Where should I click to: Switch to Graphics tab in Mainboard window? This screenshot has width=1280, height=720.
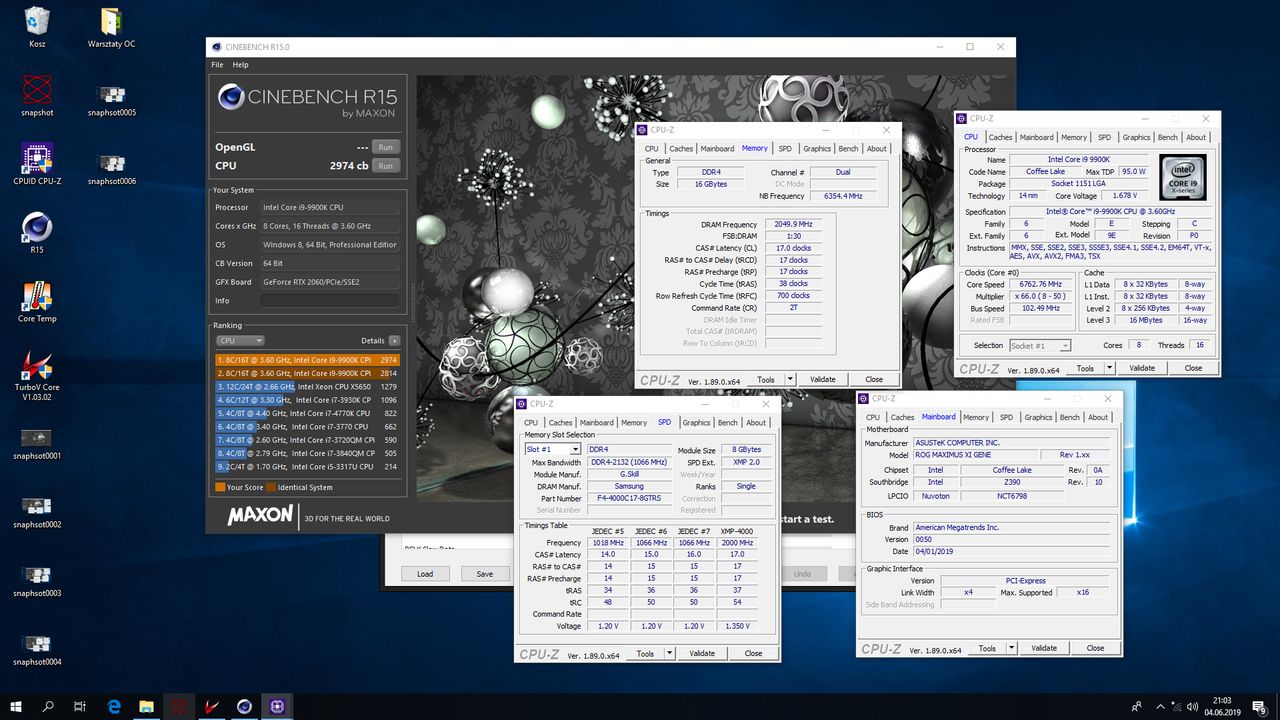[x=1038, y=417]
